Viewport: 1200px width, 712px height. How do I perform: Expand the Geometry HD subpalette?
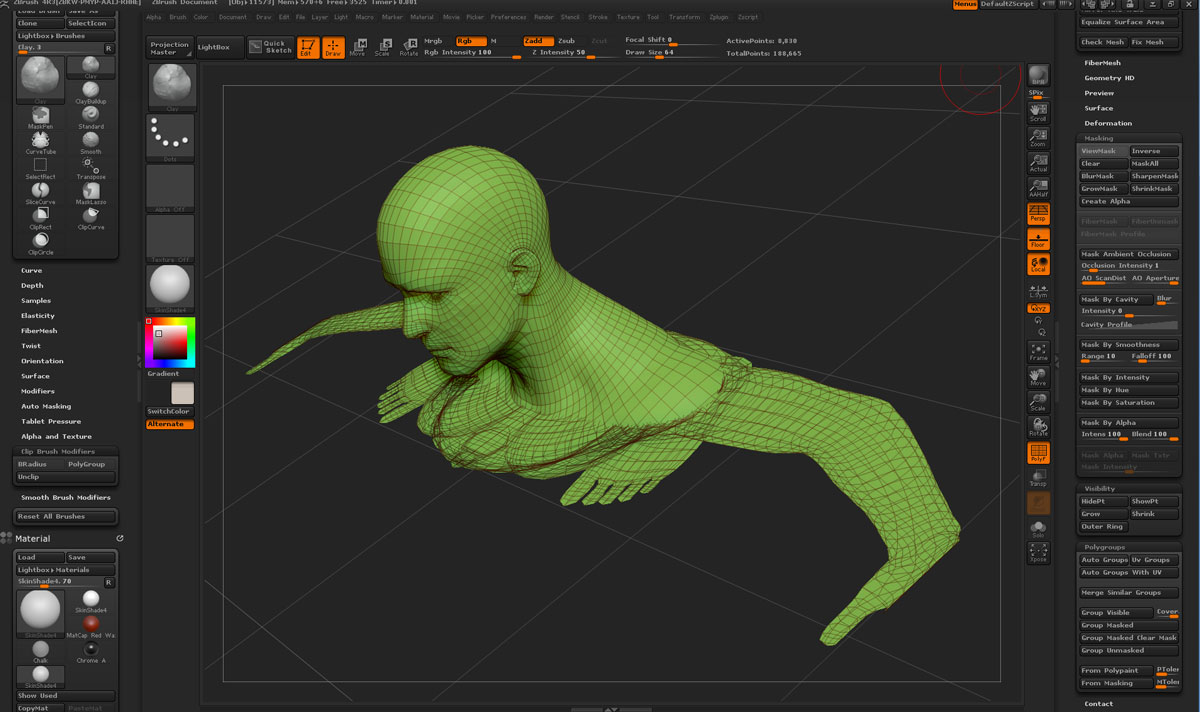1109,78
